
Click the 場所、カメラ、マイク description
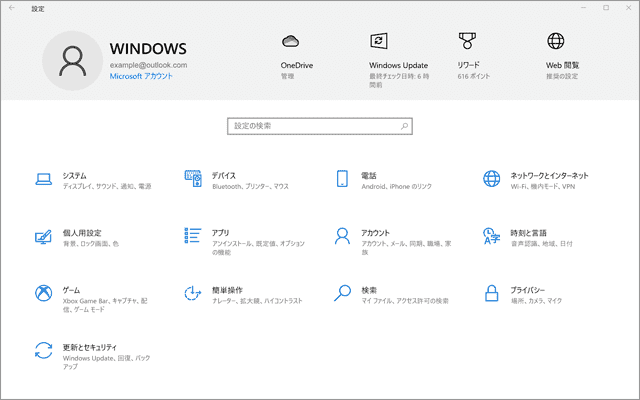coord(536,301)
